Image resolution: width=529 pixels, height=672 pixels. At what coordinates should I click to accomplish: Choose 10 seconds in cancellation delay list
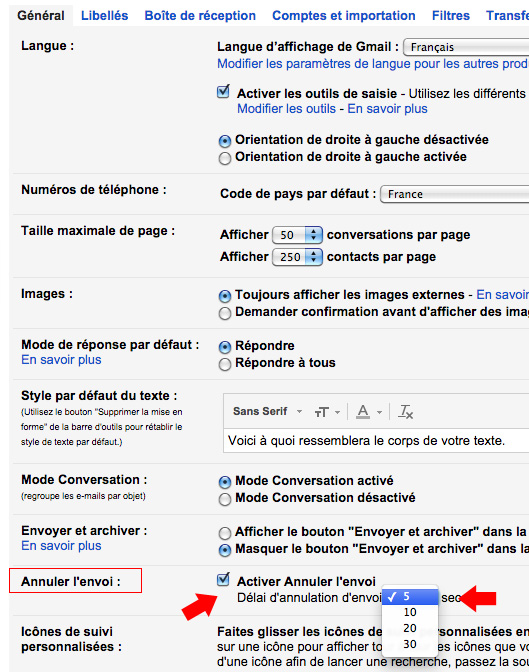click(x=410, y=612)
